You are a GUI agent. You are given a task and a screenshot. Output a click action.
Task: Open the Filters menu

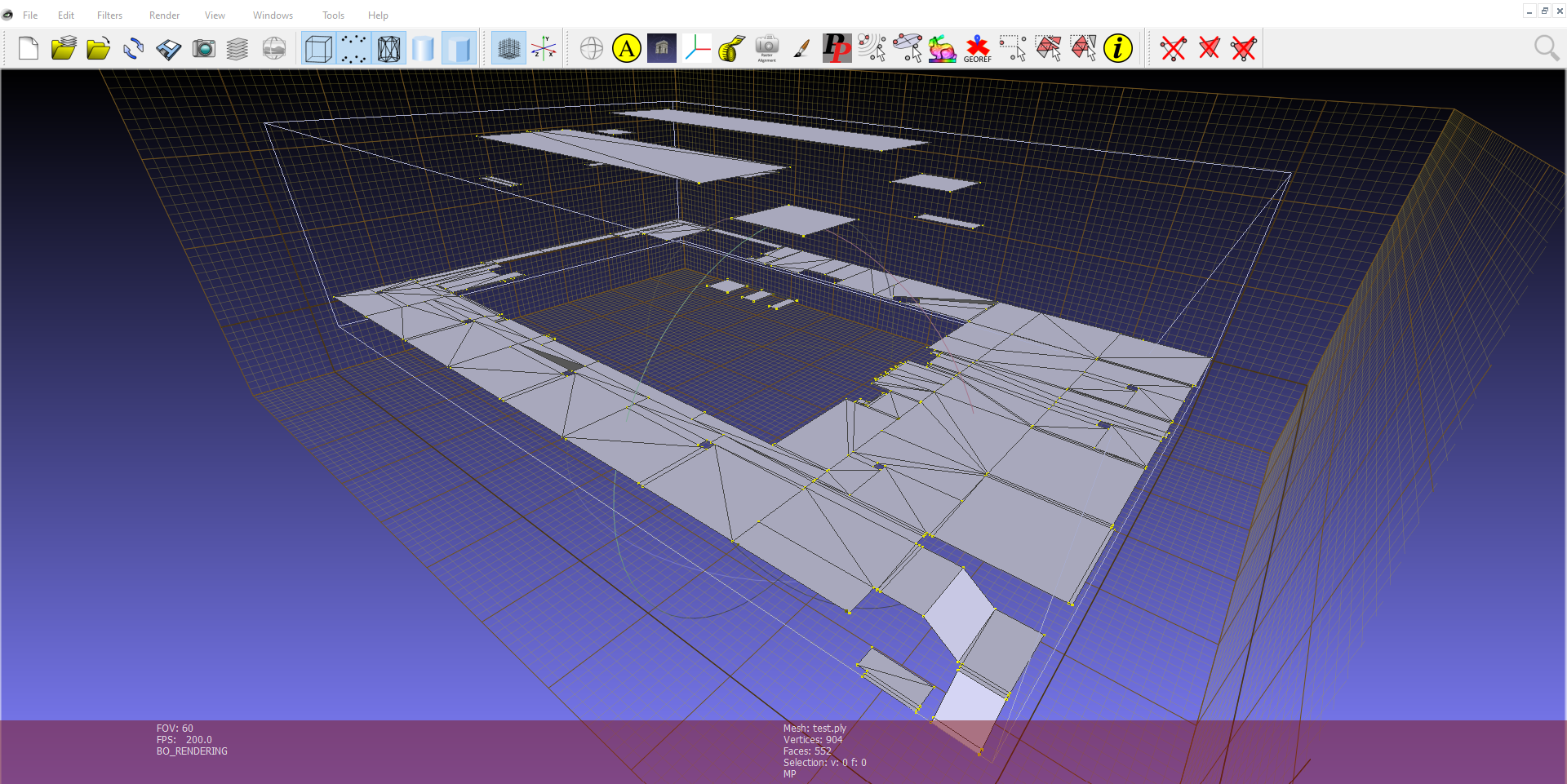pos(109,16)
